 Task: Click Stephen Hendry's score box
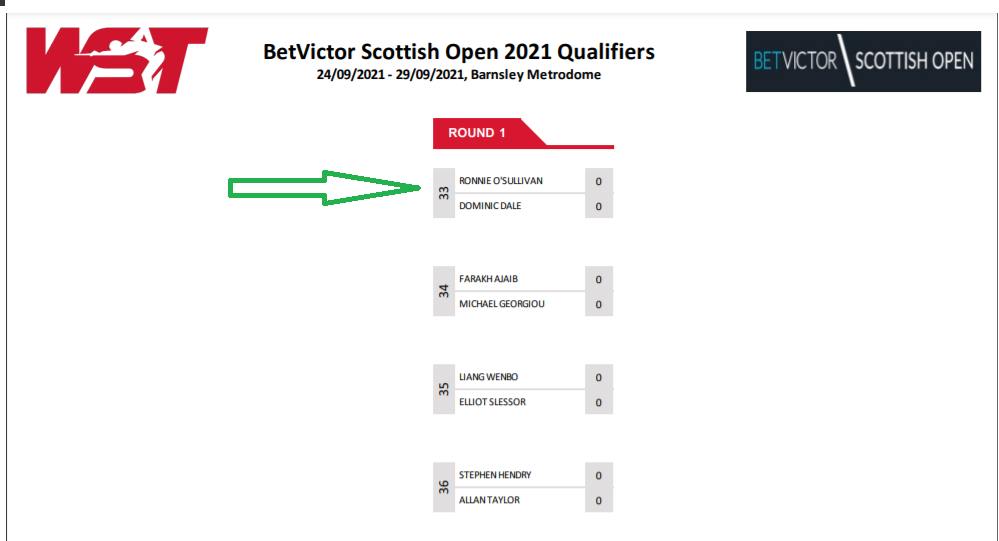[599, 475]
